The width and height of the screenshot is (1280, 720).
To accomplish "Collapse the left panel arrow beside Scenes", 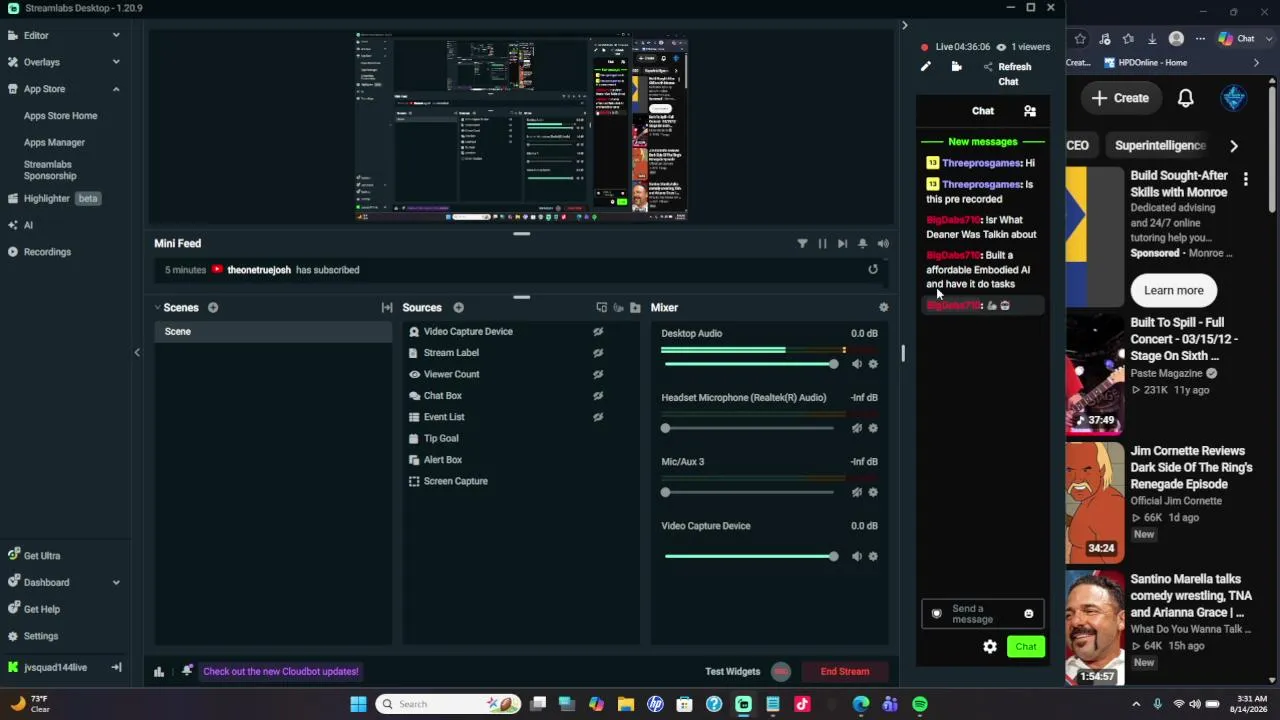I will click(137, 352).
